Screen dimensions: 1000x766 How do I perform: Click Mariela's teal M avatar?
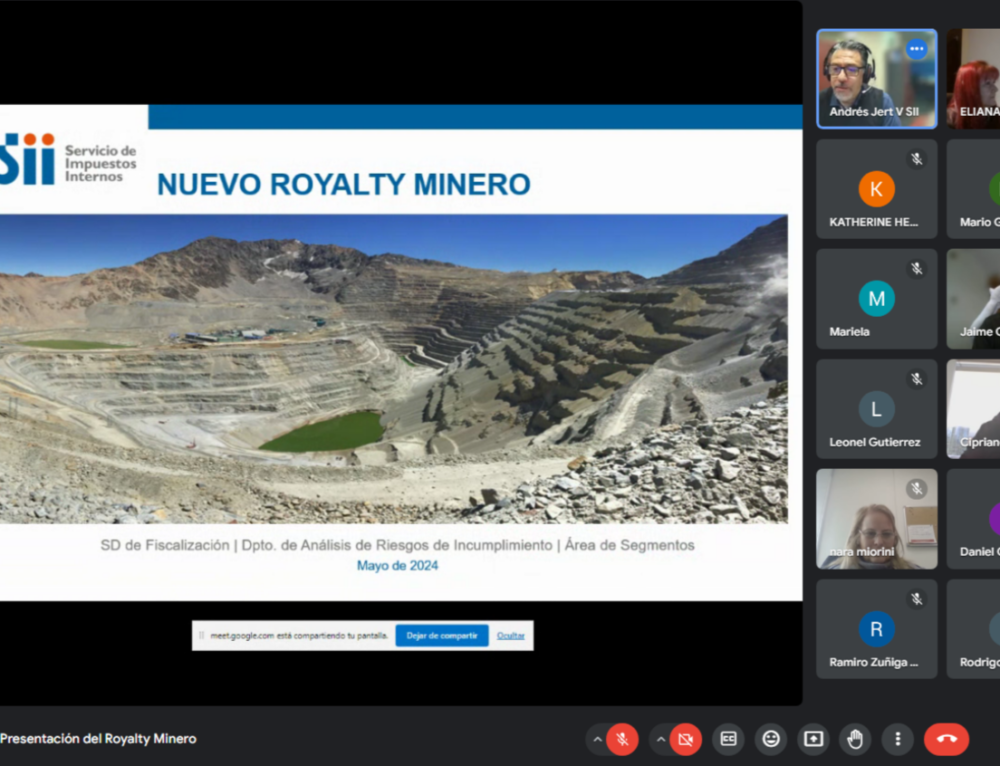877,298
